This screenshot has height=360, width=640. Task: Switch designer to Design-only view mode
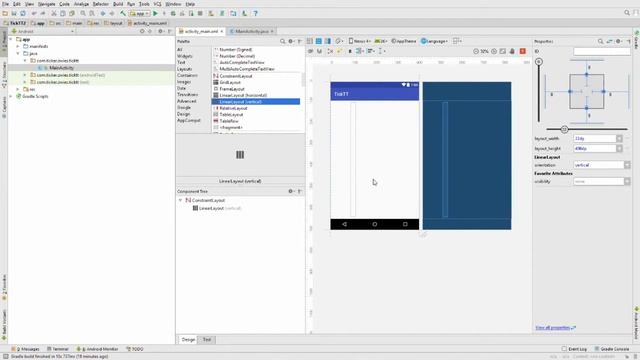point(310,41)
